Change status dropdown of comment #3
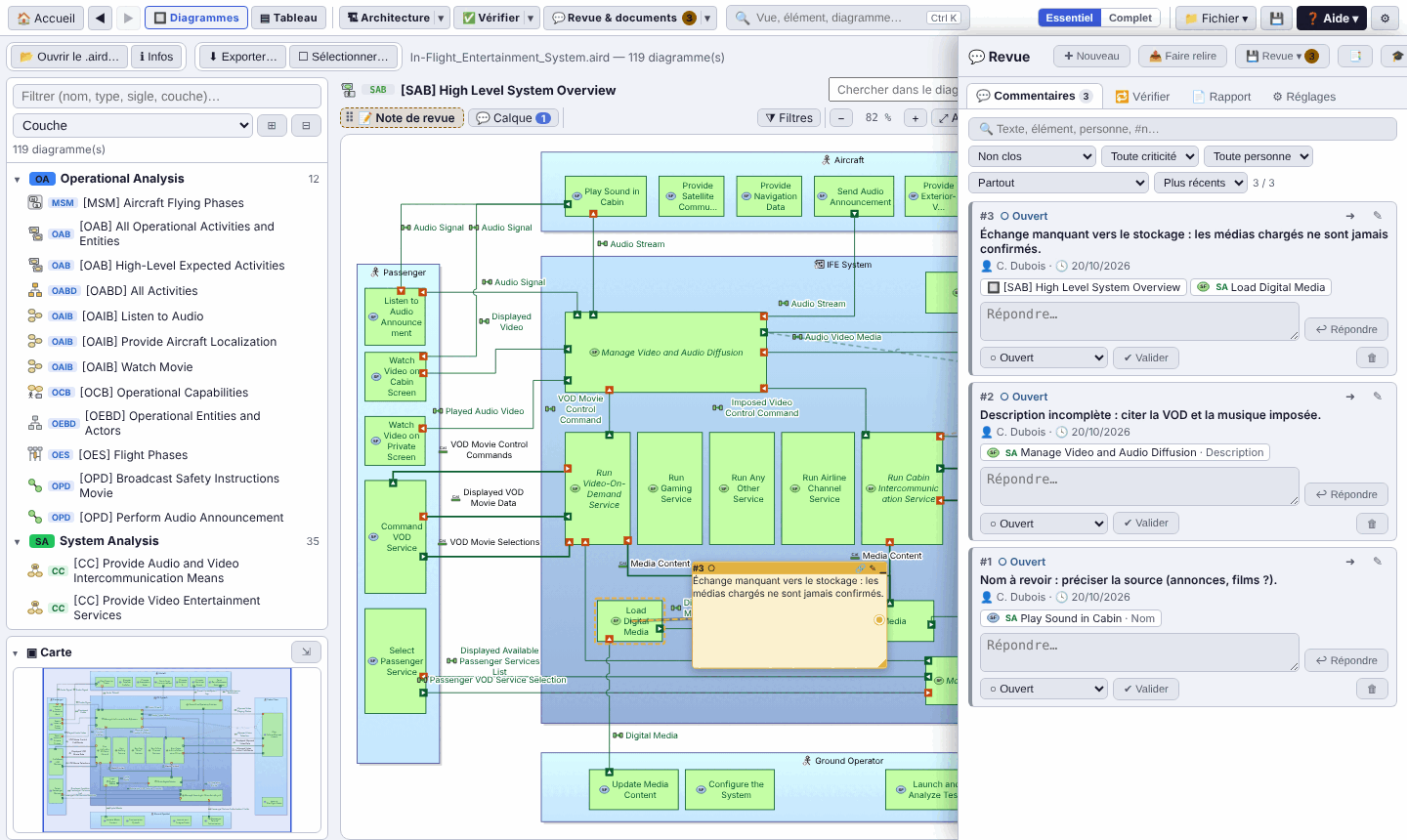Viewport: 1407px width, 840px height. [1044, 357]
